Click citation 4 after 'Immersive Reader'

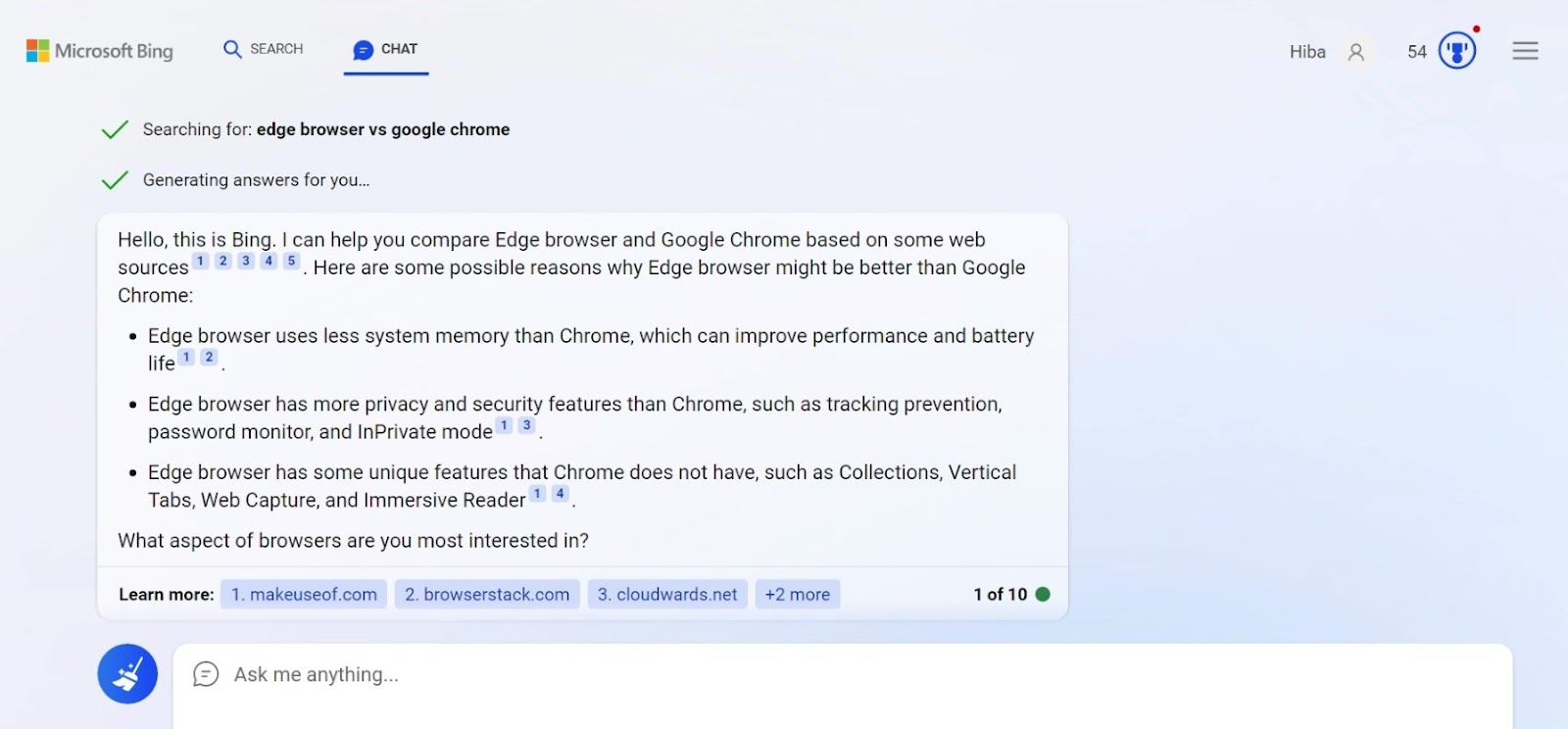pos(560,494)
